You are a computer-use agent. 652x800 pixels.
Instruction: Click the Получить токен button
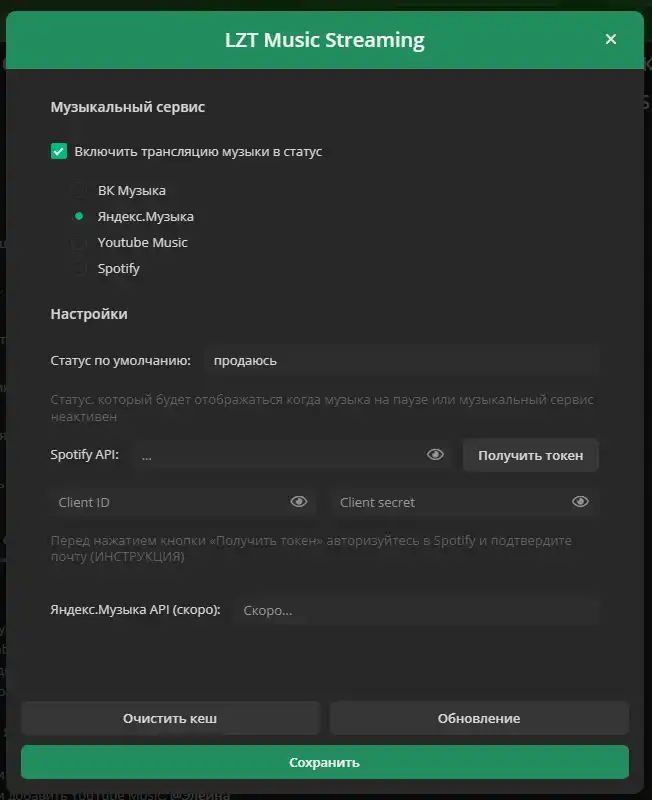[x=530, y=455]
